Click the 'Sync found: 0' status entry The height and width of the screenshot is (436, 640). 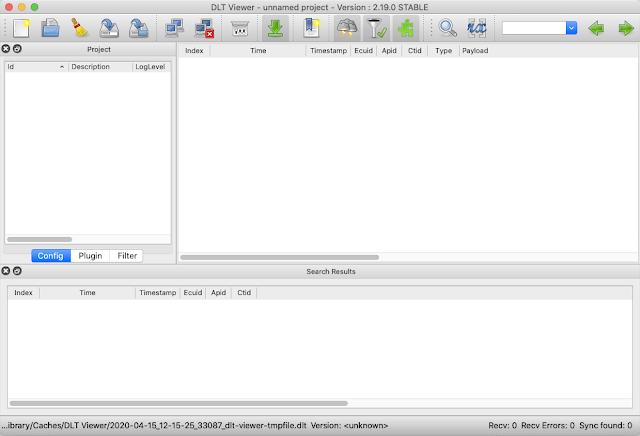coord(606,425)
